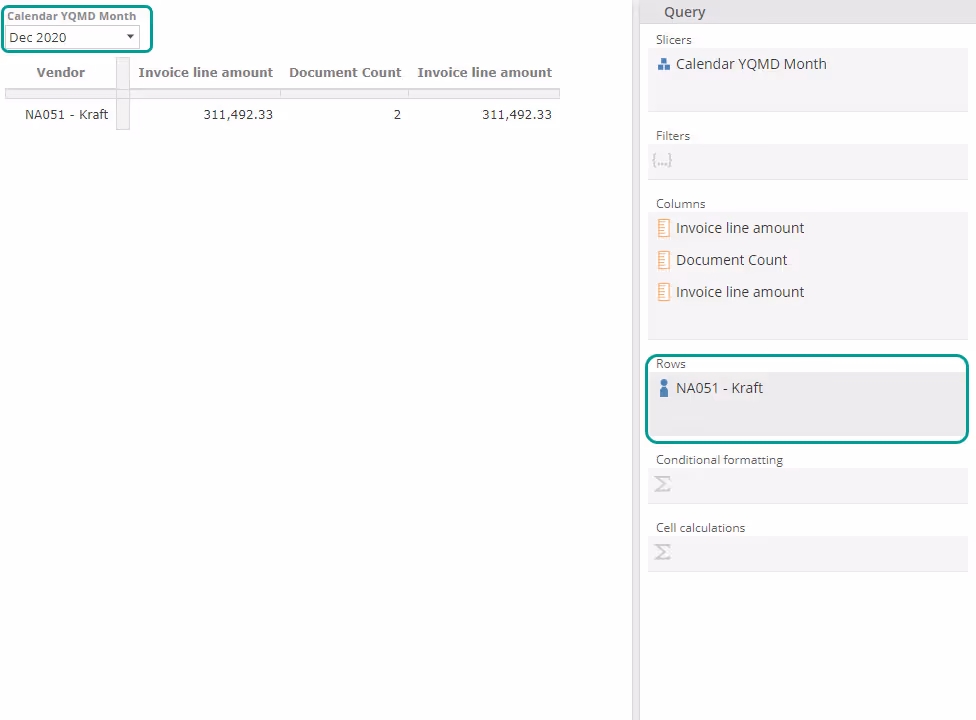Click the Document Count column header in the table
The height and width of the screenshot is (720, 976).
coord(345,73)
